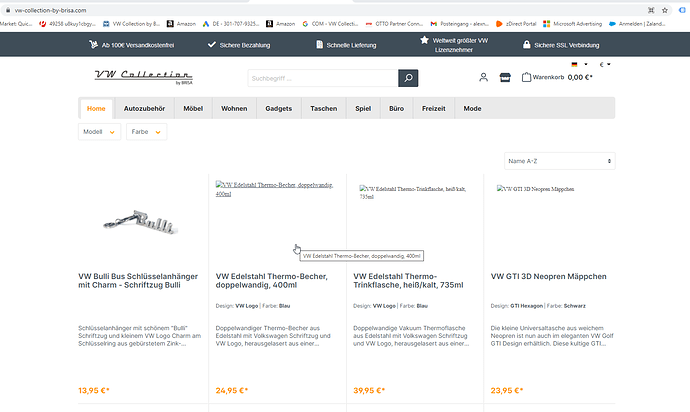
Task: Open the Autozubehör category
Action: point(144,109)
